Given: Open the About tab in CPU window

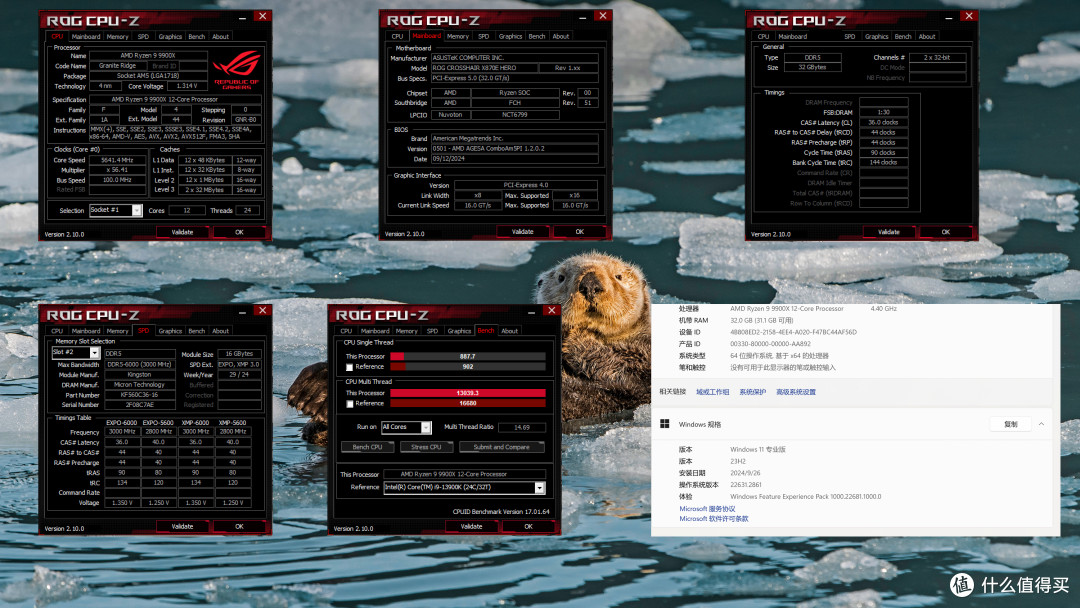Looking at the screenshot, I should [220, 36].
